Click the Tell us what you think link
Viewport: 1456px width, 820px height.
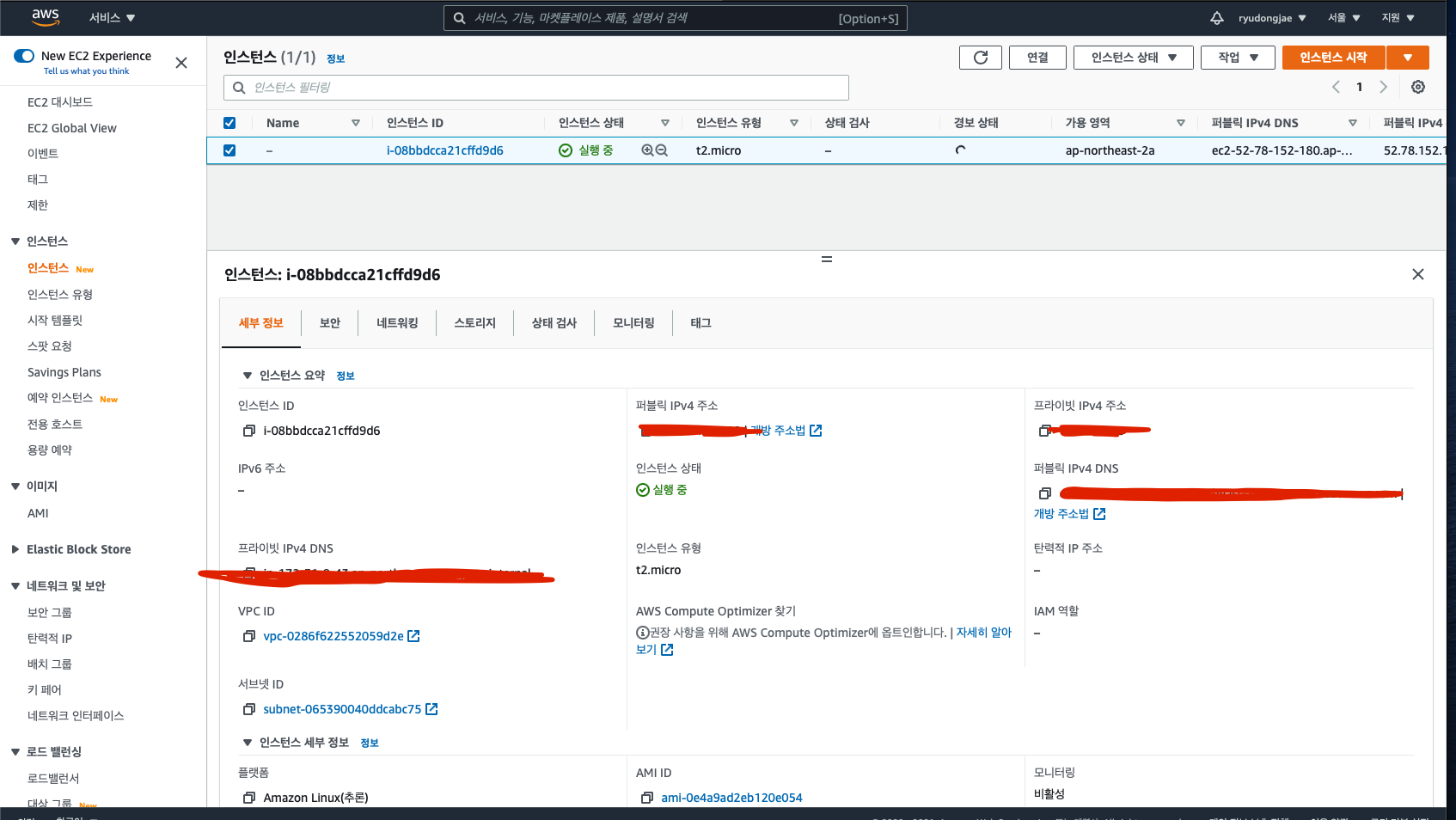86,71
